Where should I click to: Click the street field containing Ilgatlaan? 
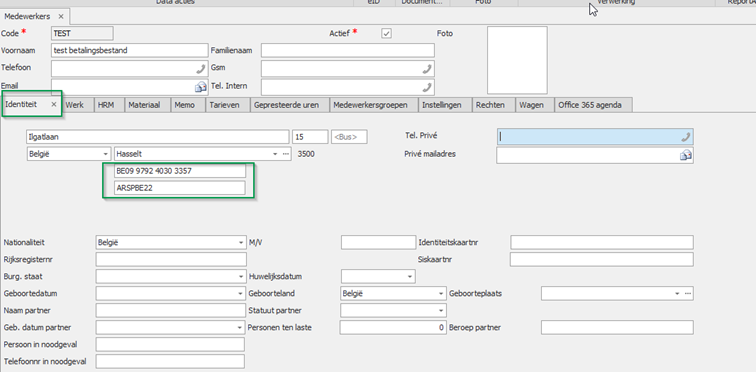[x=158, y=137]
